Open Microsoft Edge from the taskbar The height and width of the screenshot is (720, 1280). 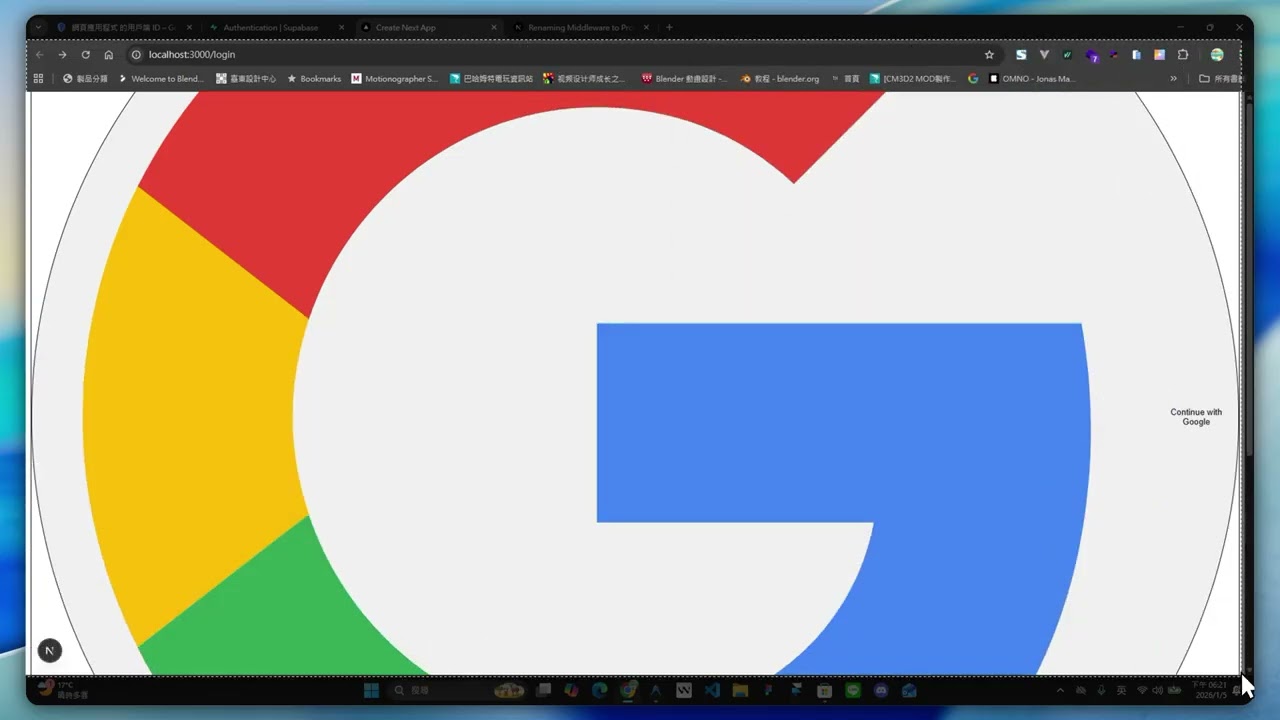point(599,690)
